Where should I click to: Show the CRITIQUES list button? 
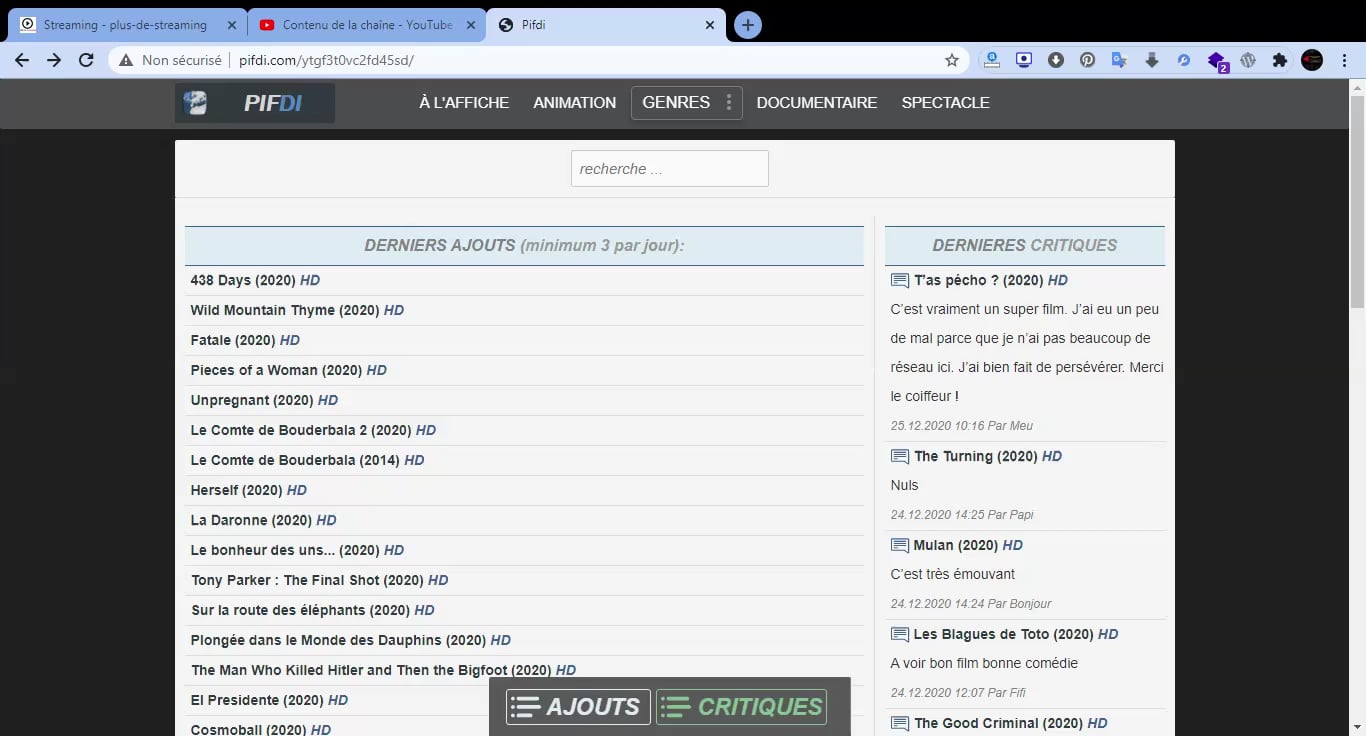click(742, 707)
